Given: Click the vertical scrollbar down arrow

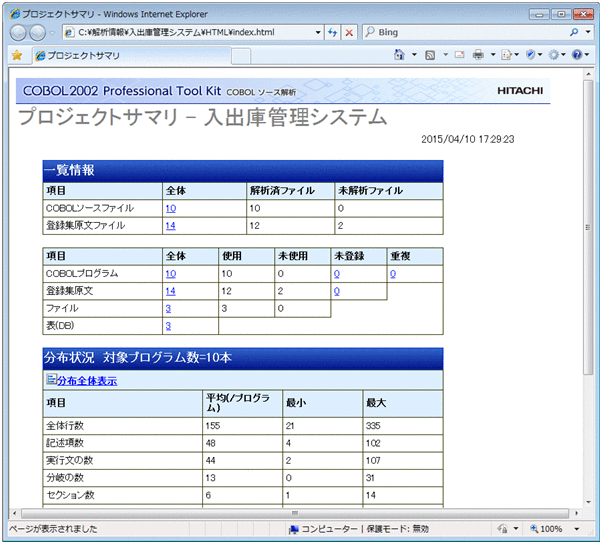Looking at the screenshot, I should tap(588, 502).
